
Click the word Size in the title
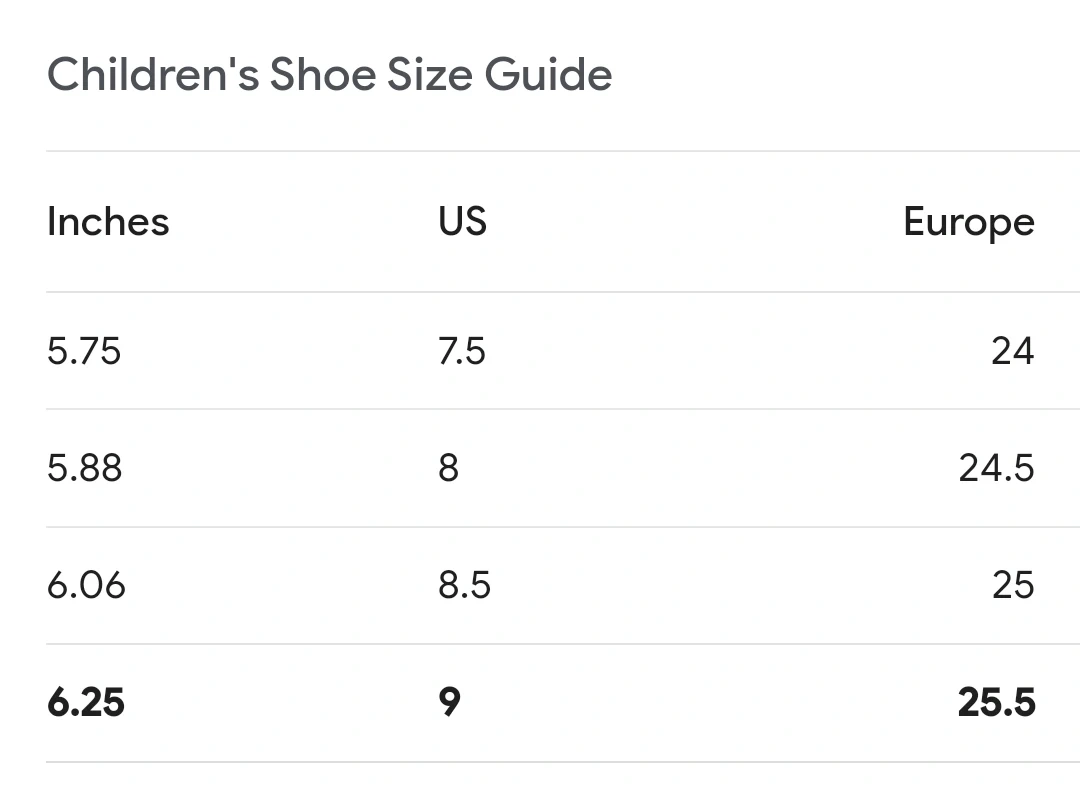(x=430, y=74)
